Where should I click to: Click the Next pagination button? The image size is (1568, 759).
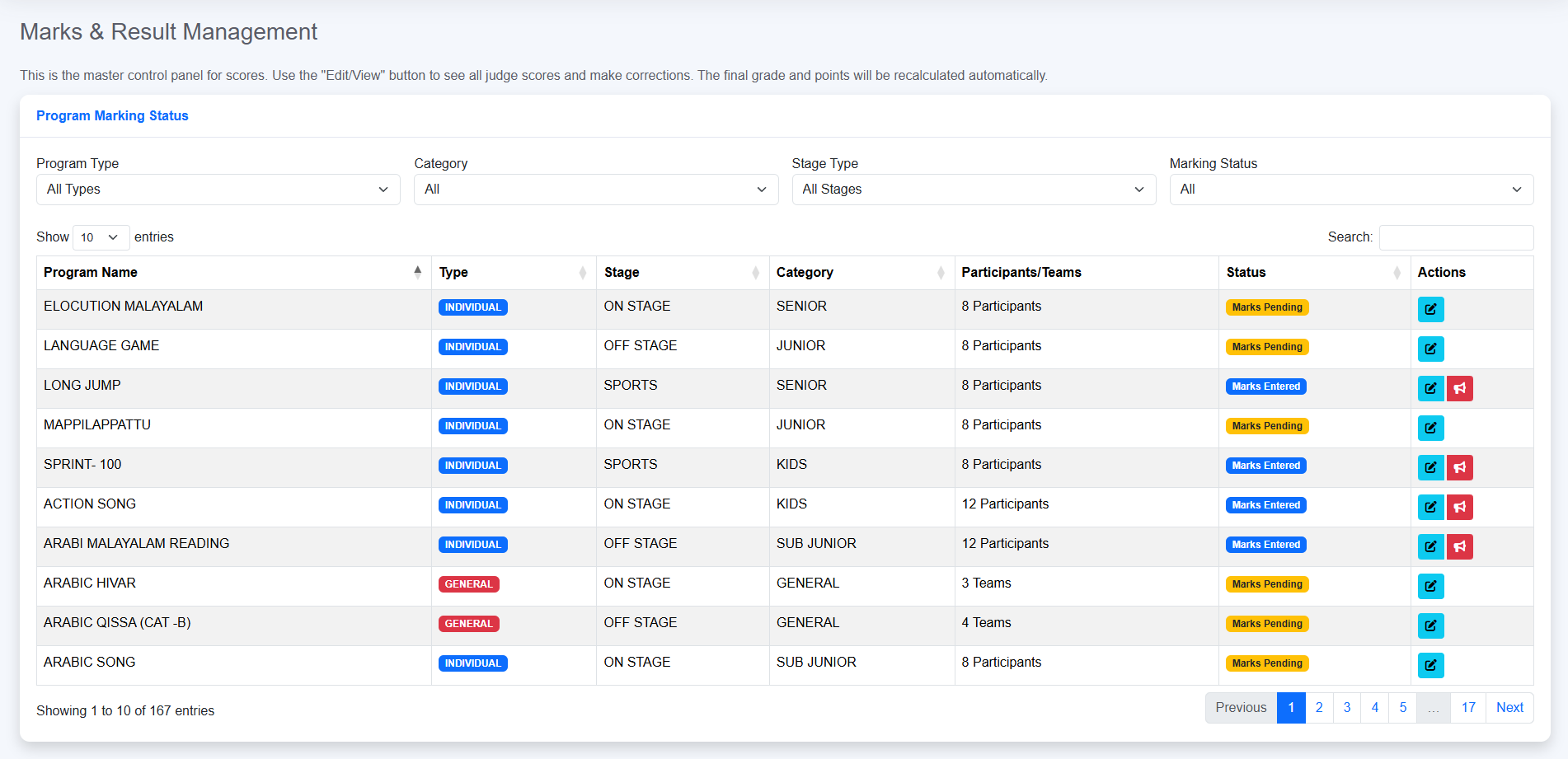[x=1509, y=708]
